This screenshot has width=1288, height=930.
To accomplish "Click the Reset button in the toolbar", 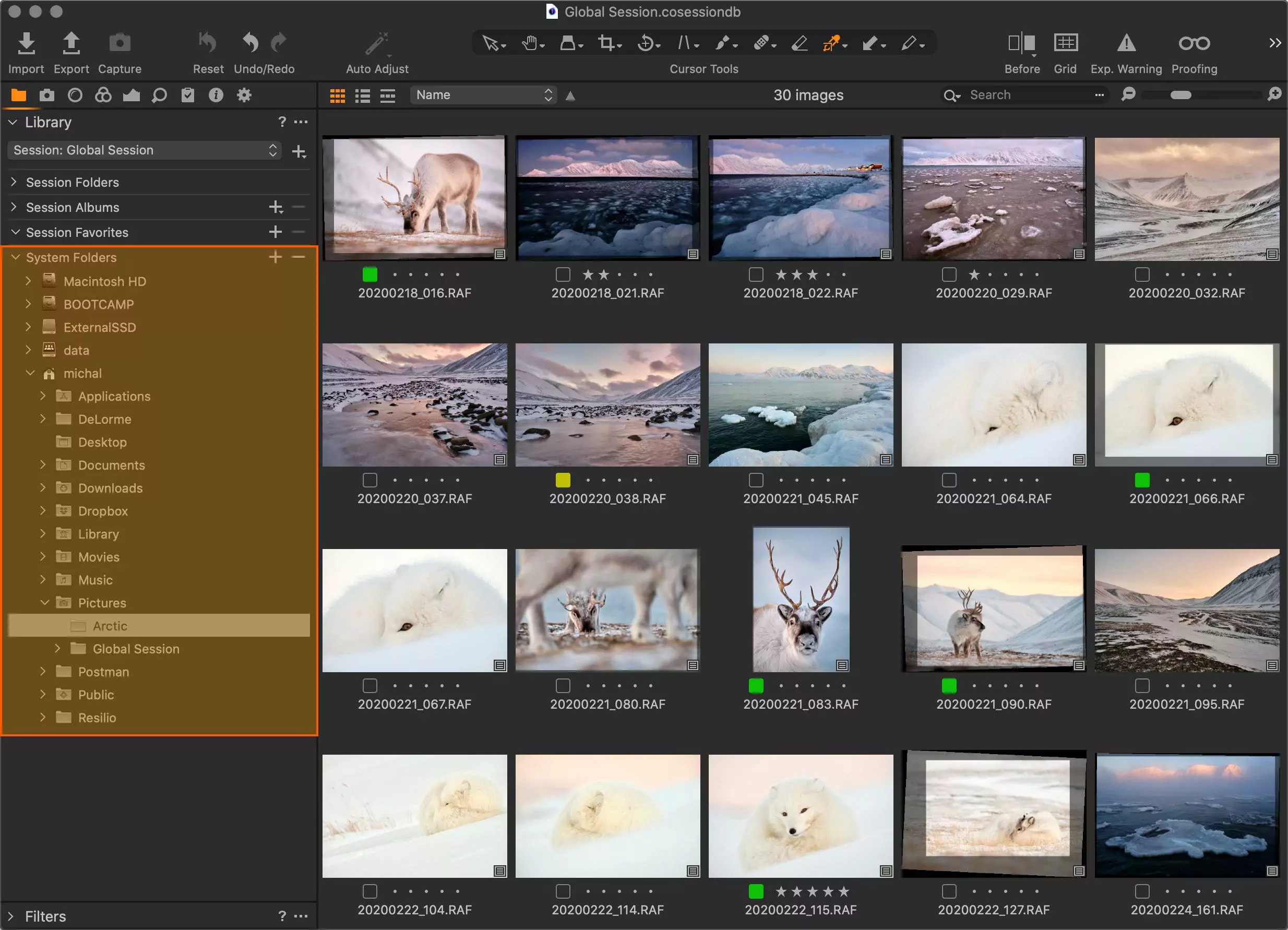I will point(208,44).
